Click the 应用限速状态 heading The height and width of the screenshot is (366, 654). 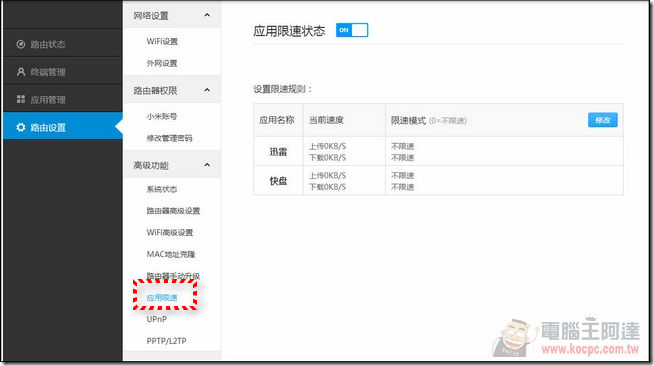pyautogui.click(x=289, y=31)
